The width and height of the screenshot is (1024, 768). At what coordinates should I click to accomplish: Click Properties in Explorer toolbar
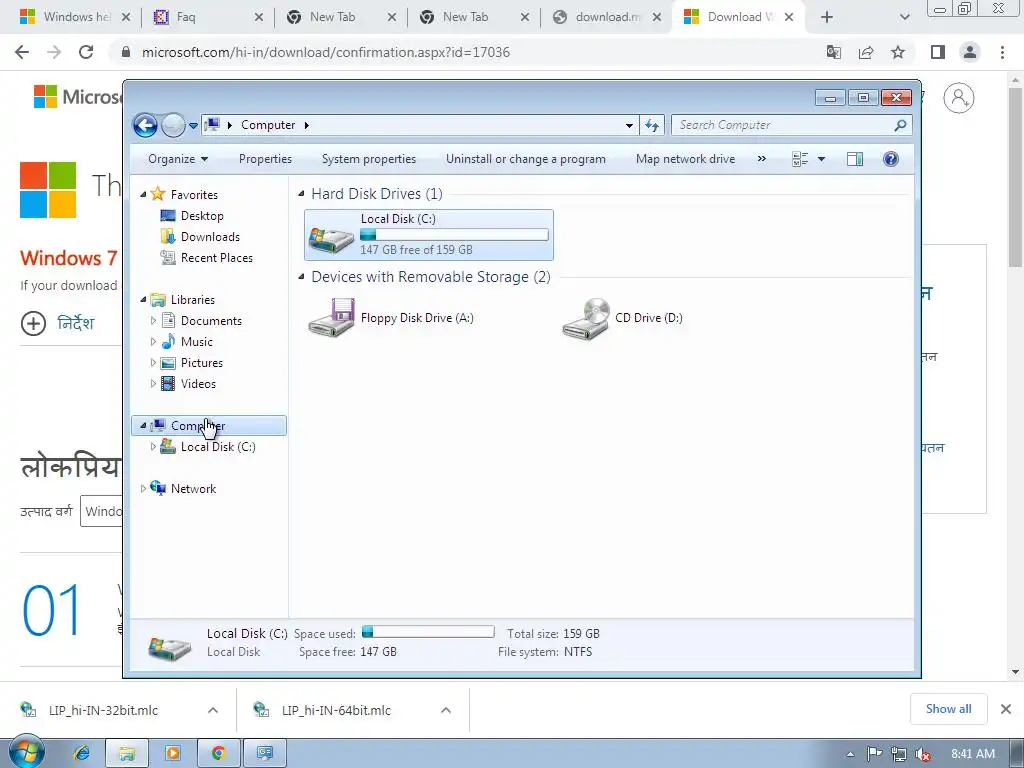click(265, 159)
